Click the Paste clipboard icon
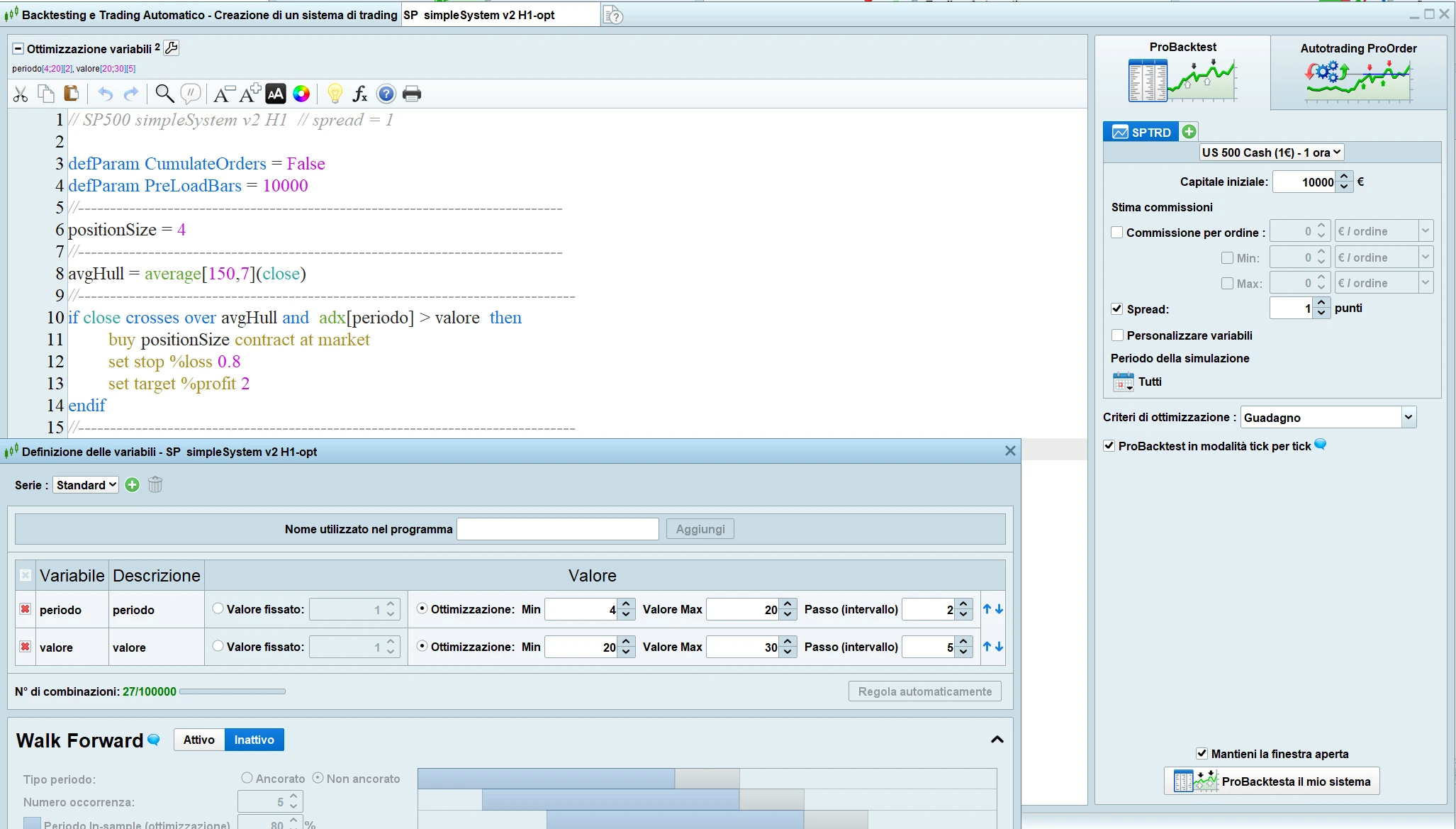 71,94
